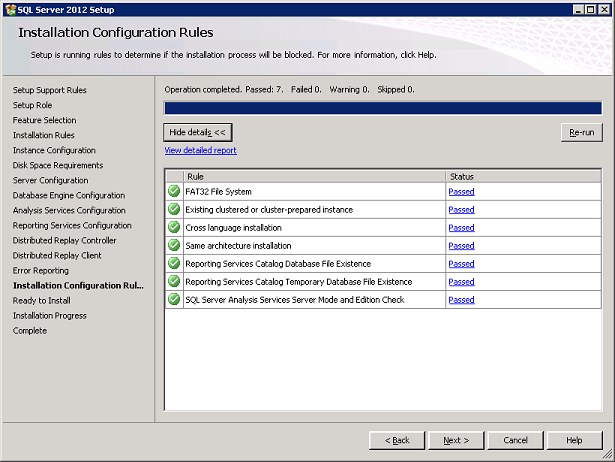The image size is (615, 462).
Task: Select Setup Role step
Action: (32, 105)
